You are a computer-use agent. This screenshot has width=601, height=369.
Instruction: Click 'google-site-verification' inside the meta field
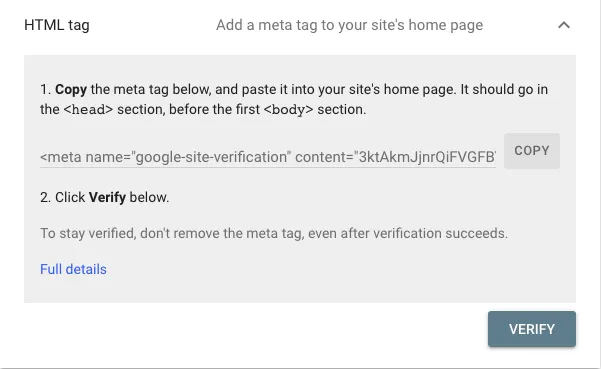click(x=211, y=157)
